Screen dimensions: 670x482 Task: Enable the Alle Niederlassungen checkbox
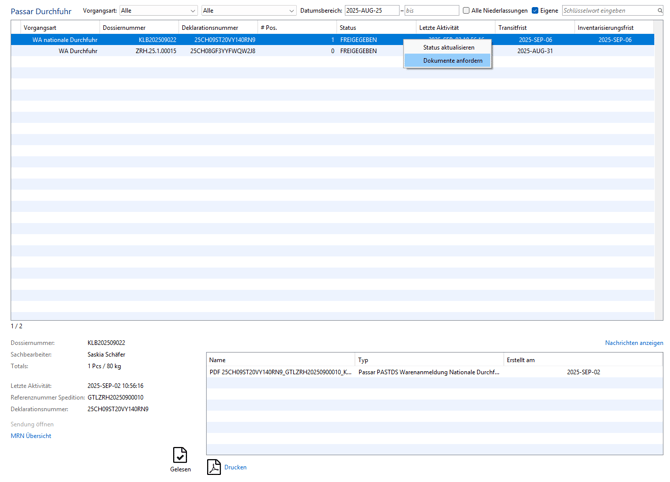[466, 10]
